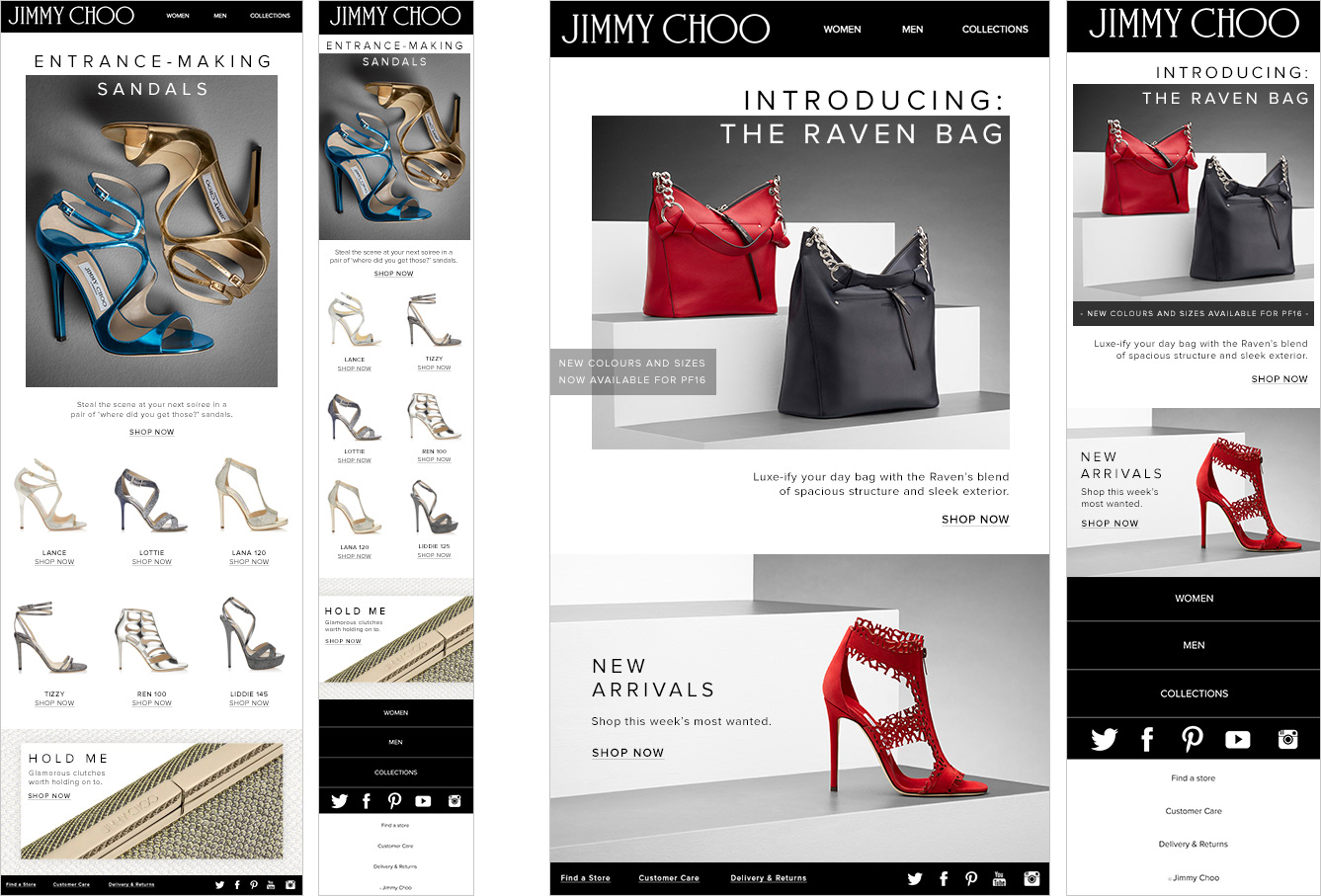Click Jimmy Choo logo in mobile Raven Bag email
This screenshot has width=1321, height=896.
[1194, 23]
